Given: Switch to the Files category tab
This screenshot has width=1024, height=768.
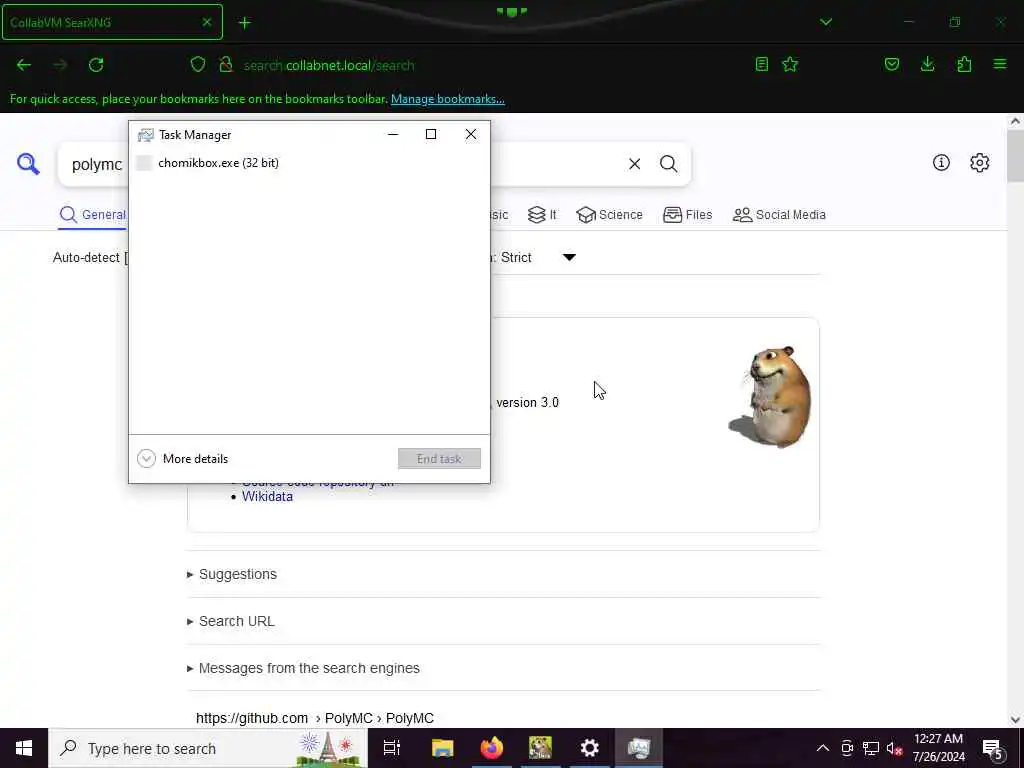Looking at the screenshot, I should click(688, 215).
